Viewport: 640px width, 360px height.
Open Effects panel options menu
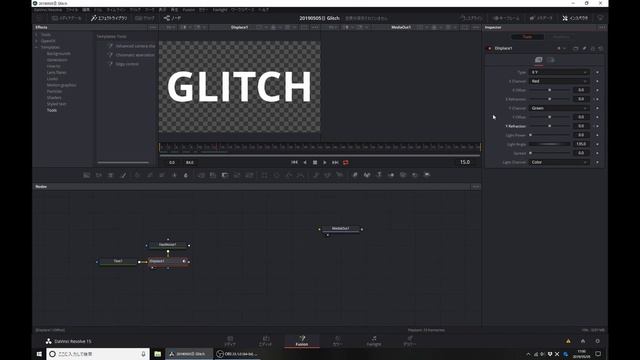tap(153, 27)
